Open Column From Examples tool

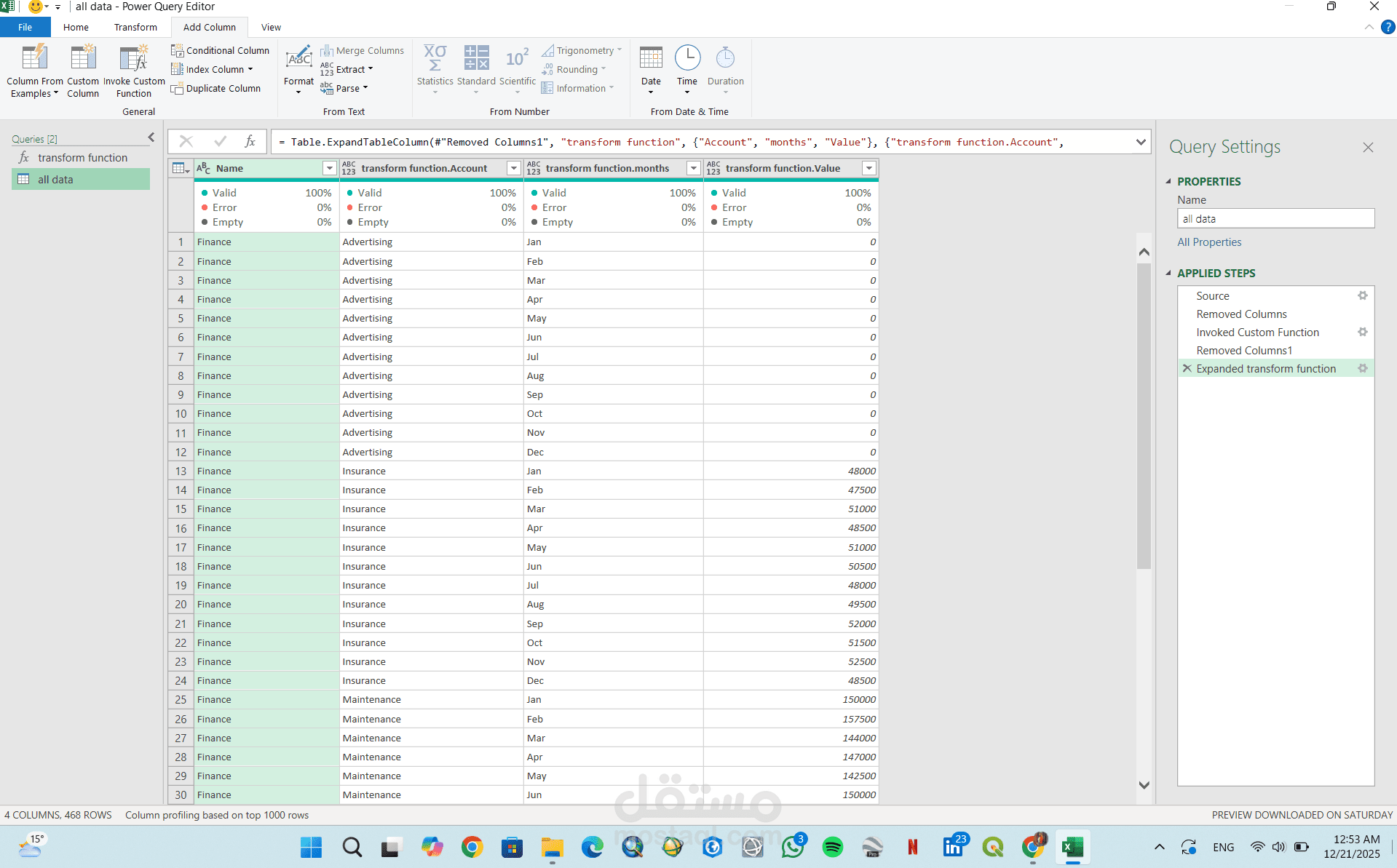(34, 71)
